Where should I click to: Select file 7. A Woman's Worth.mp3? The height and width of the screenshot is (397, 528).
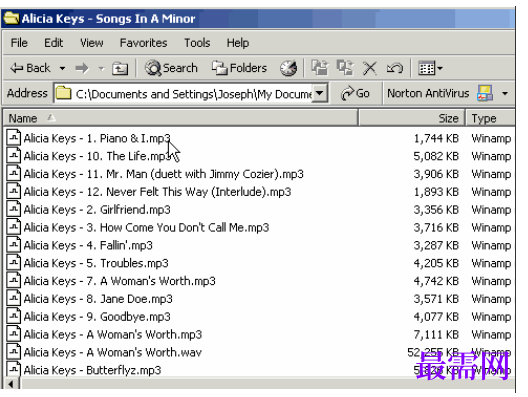pyautogui.click(x=120, y=281)
